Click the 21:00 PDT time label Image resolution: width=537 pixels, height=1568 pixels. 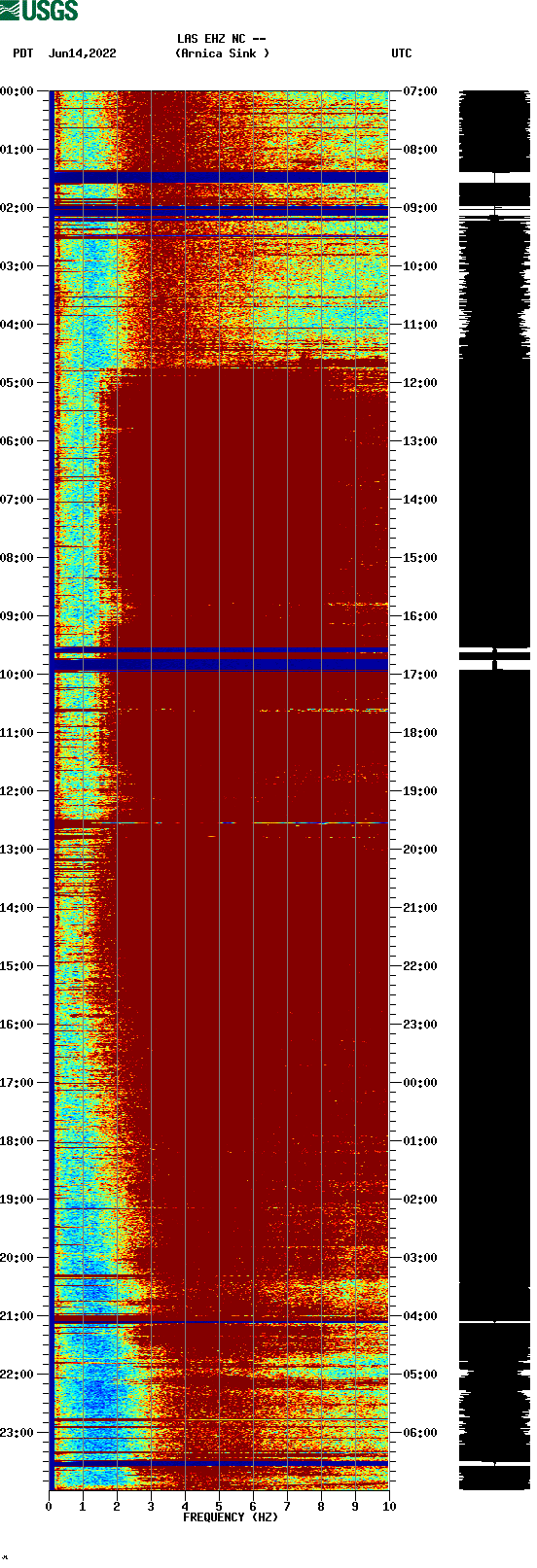tap(17, 1316)
